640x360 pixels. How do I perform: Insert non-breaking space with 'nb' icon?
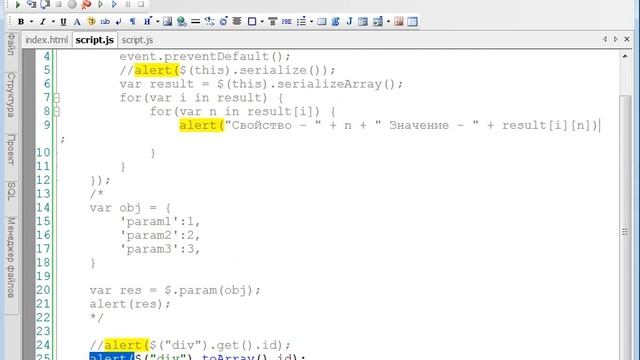tap(105, 21)
